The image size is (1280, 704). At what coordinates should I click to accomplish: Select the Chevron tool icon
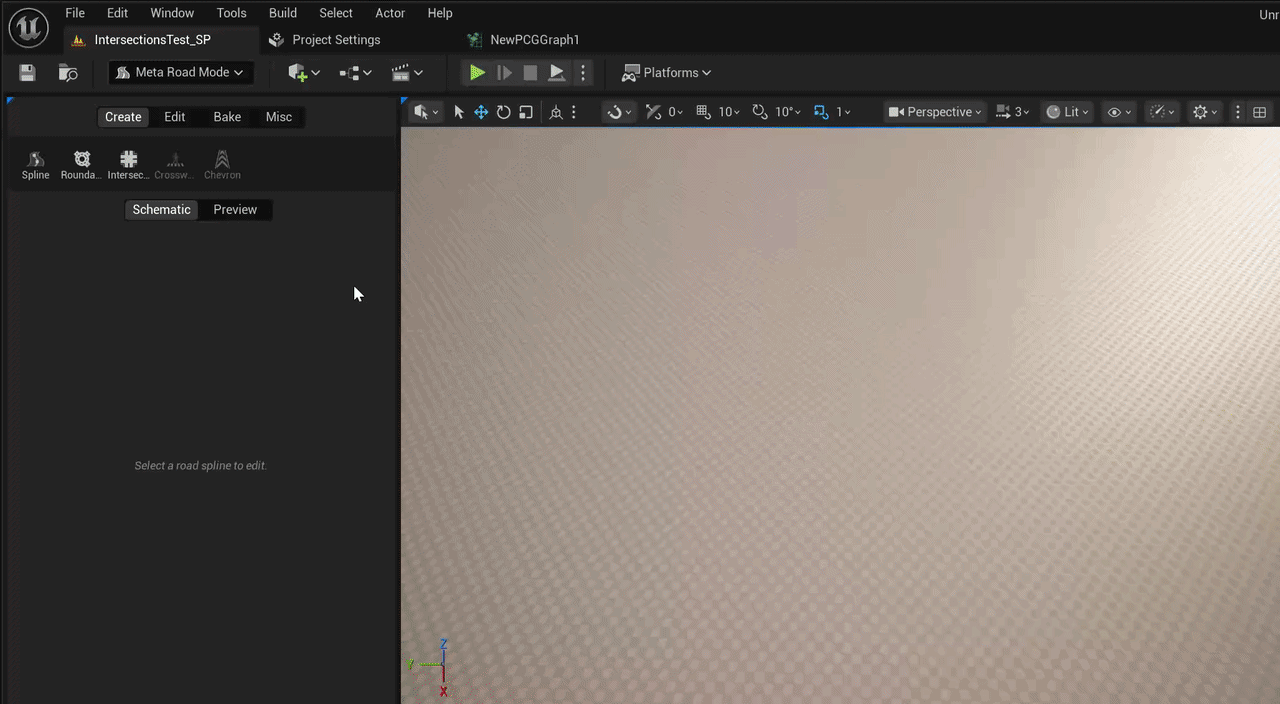pos(222,165)
